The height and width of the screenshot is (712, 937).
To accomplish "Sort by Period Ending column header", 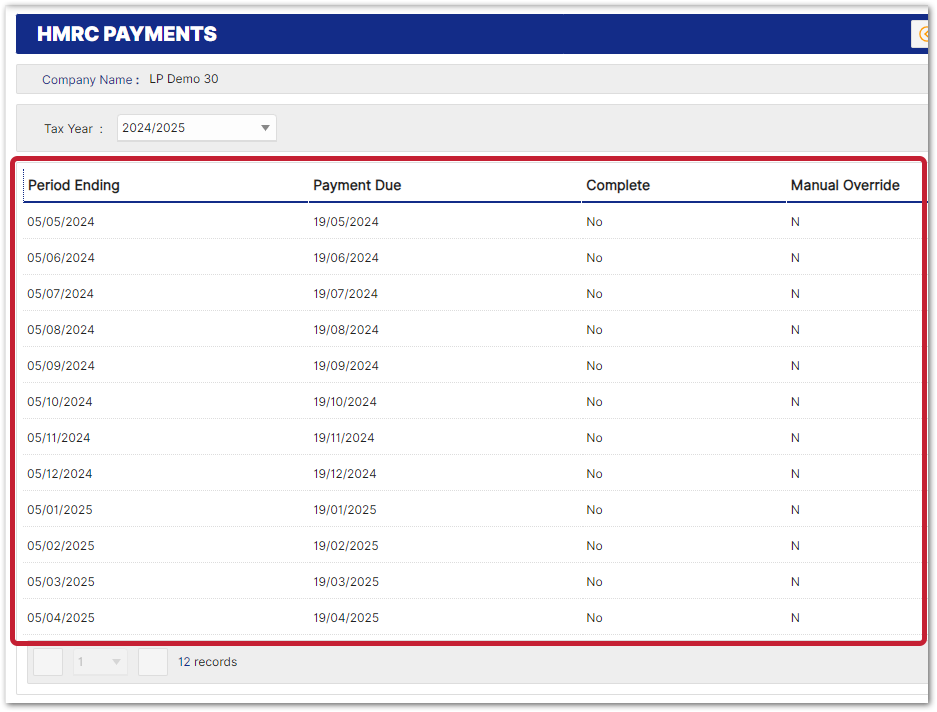I will point(74,185).
